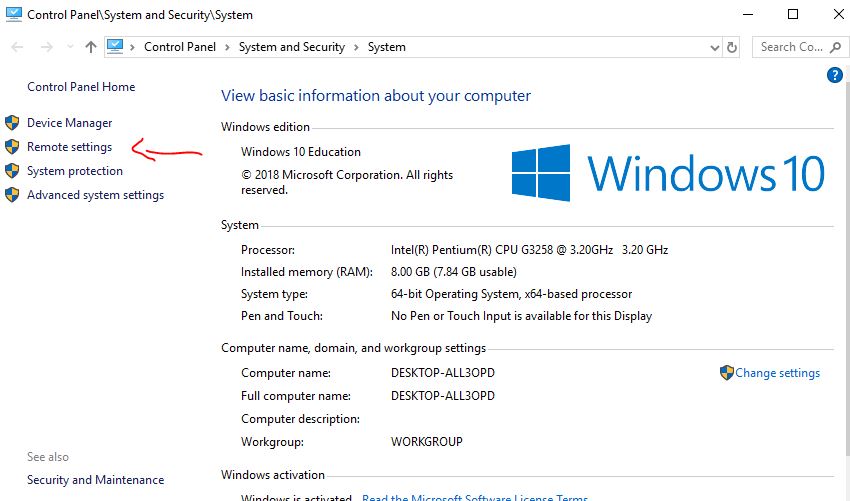Refresh the address bar location
This screenshot has width=850, height=501.
click(x=732, y=47)
